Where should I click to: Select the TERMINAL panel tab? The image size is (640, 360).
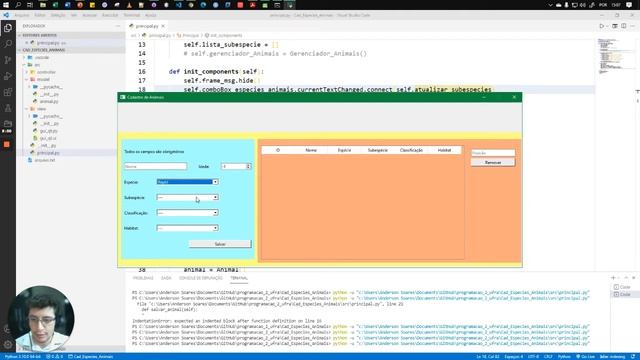point(239,278)
